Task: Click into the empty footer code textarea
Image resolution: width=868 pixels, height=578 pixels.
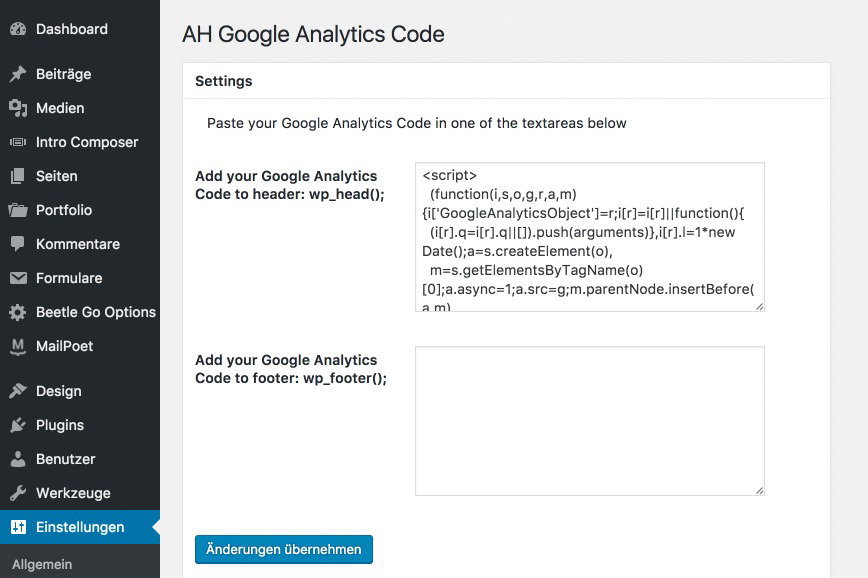Action: (590, 421)
